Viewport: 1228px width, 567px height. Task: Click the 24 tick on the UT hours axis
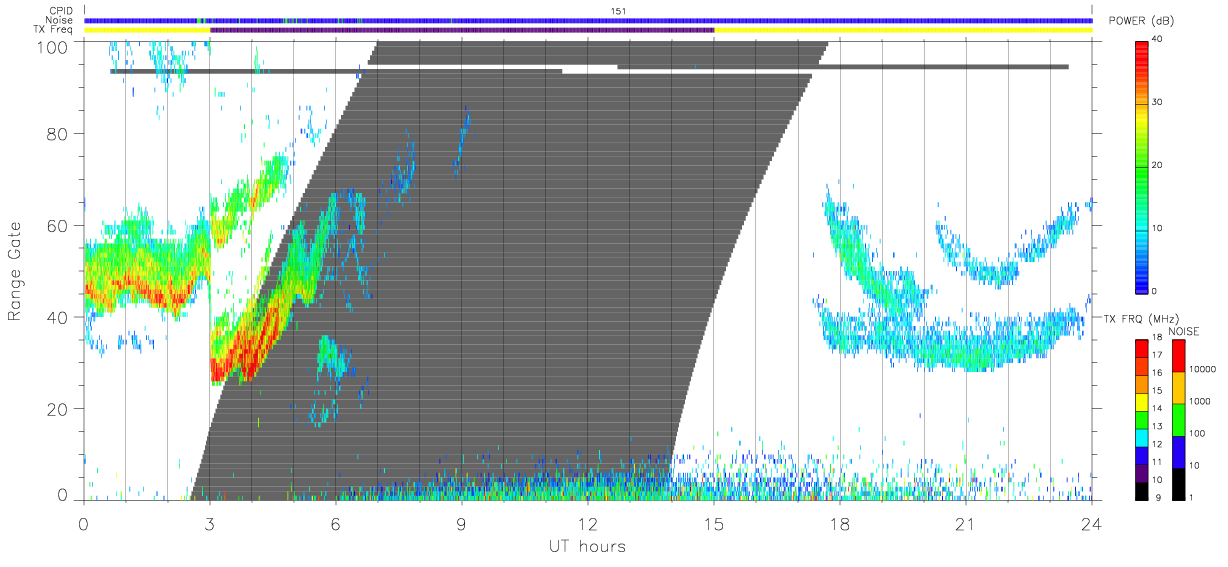[1091, 523]
